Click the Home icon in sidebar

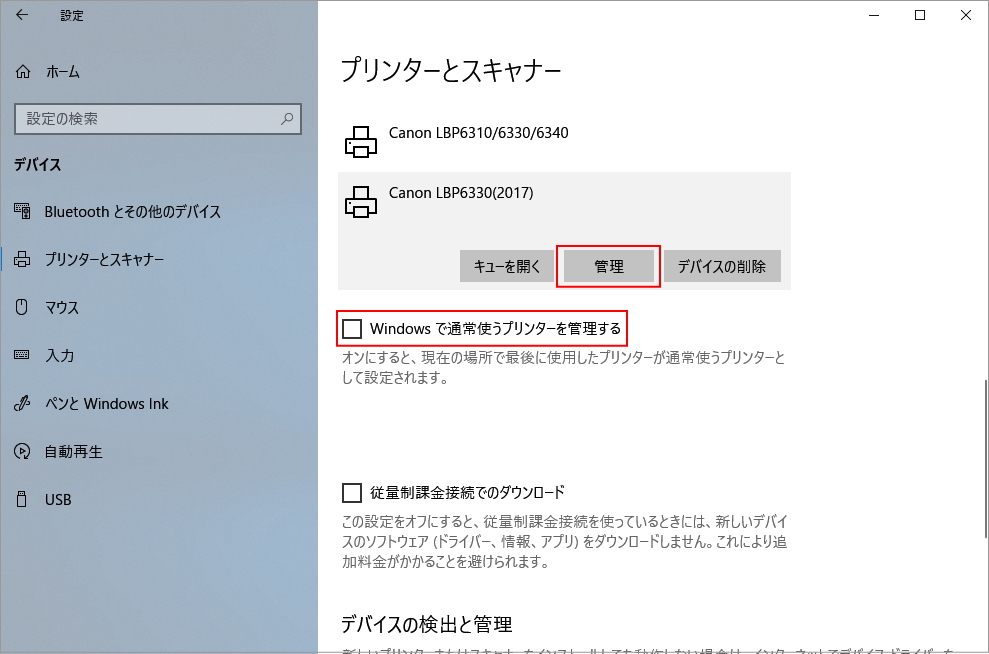pos(23,72)
